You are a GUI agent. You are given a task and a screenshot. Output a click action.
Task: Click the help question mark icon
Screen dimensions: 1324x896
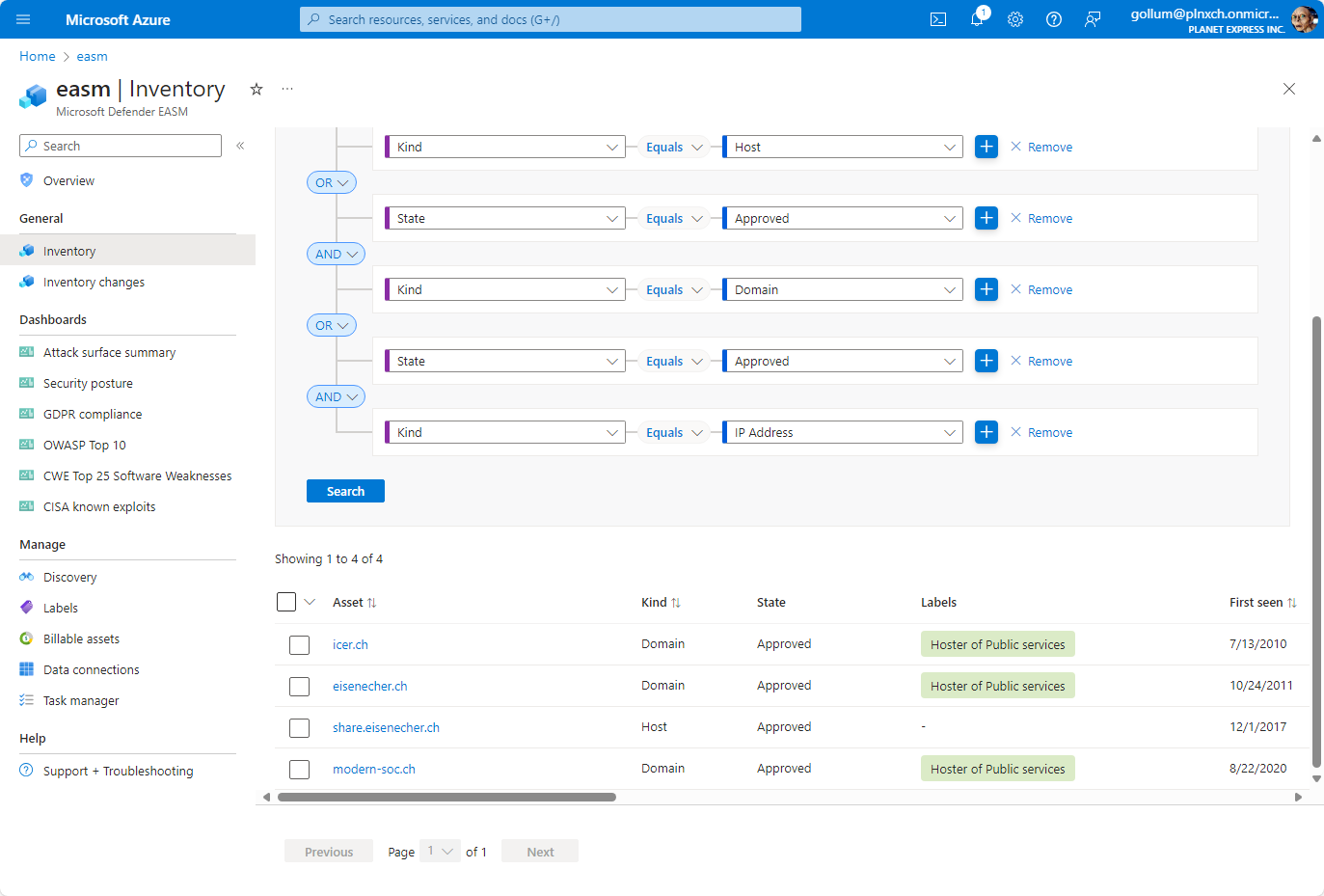point(1054,19)
